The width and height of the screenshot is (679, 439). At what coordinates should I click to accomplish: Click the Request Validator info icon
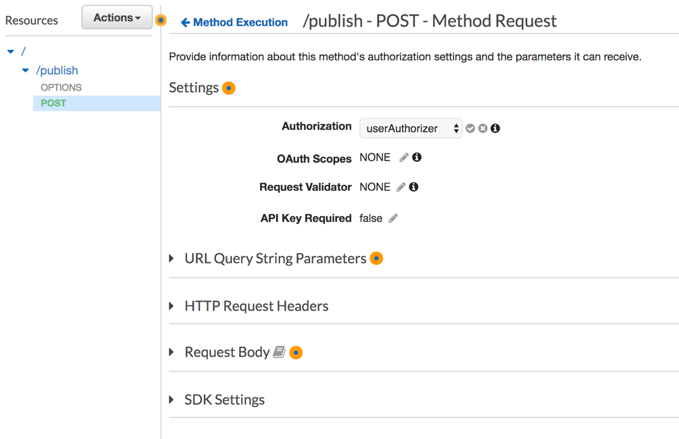413,187
